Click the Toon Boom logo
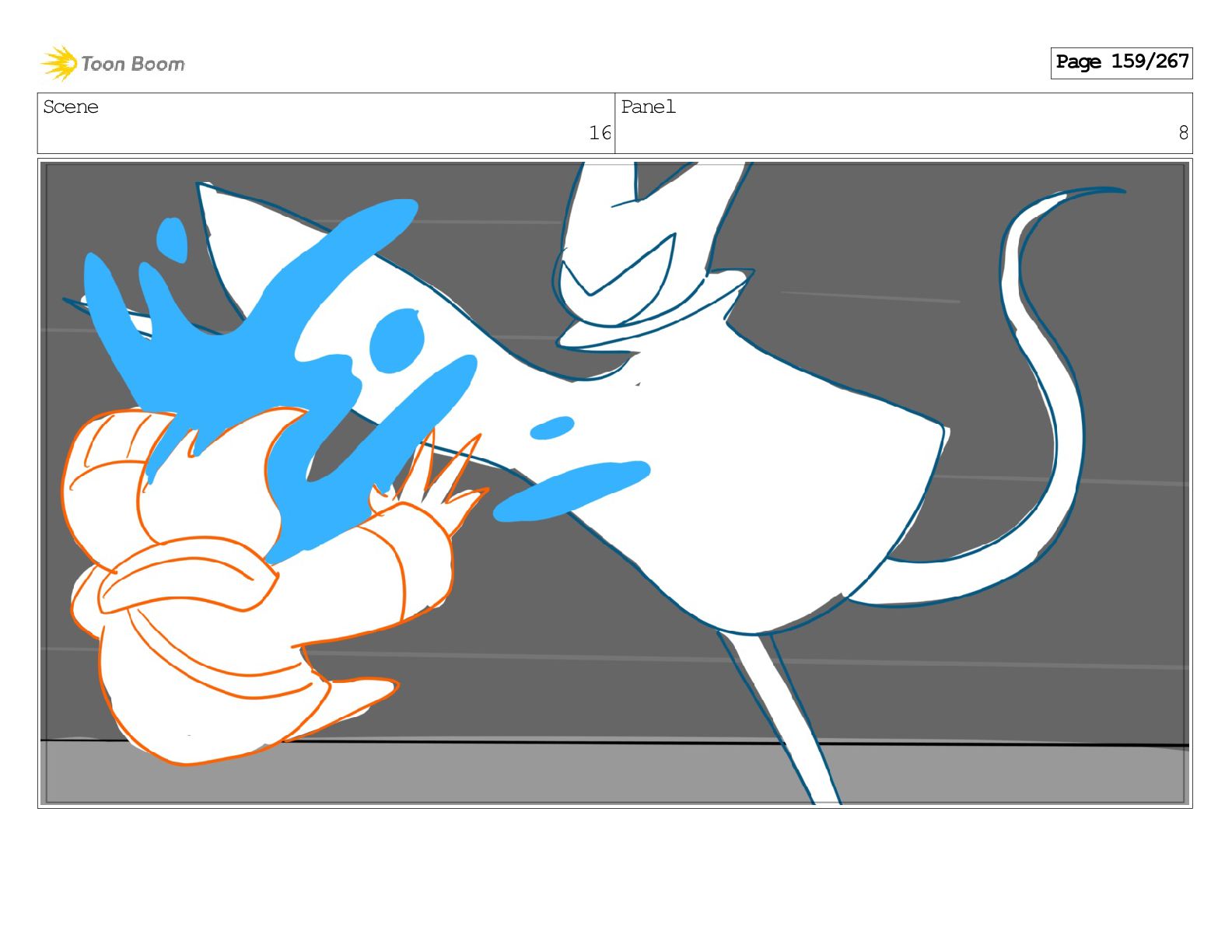Image resolution: width=1232 pixels, height=952 pixels. tap(113, 63)
